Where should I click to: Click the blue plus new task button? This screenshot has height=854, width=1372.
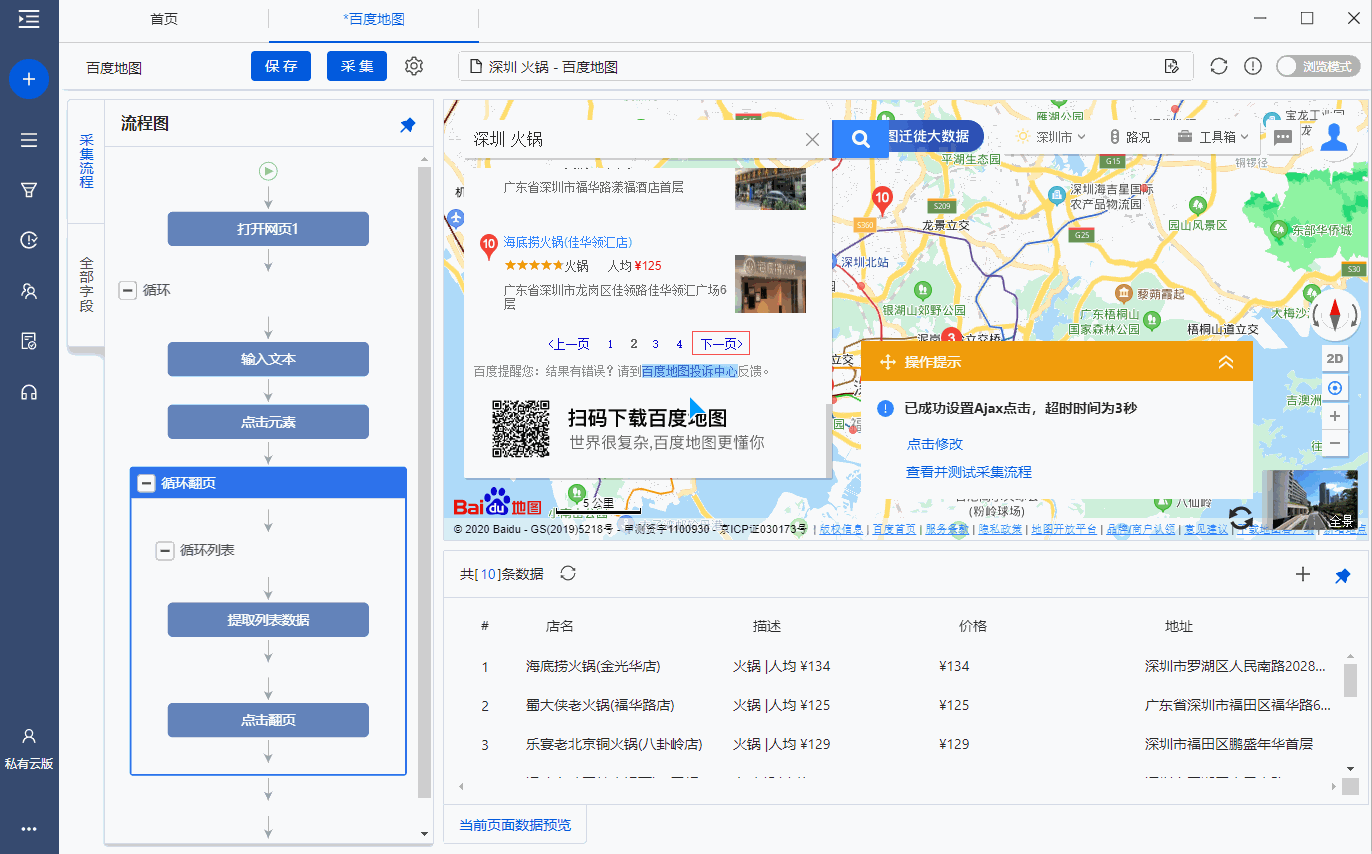29,79
